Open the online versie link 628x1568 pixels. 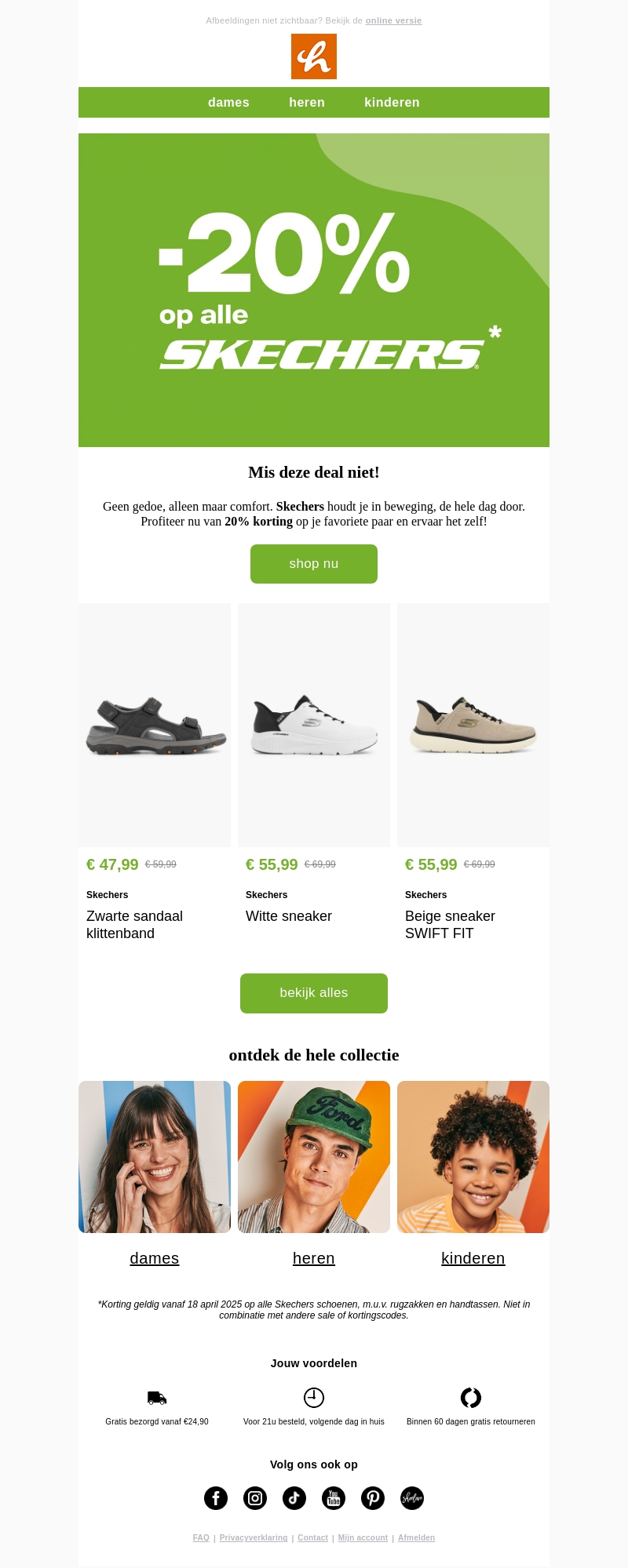(x=393, y=20)
